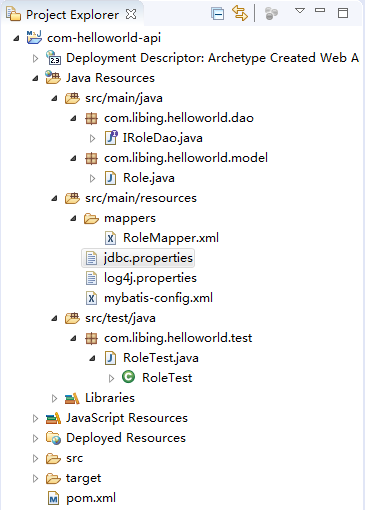
Task: Toggle Link with Editor icon
Action: coord(240,14)
